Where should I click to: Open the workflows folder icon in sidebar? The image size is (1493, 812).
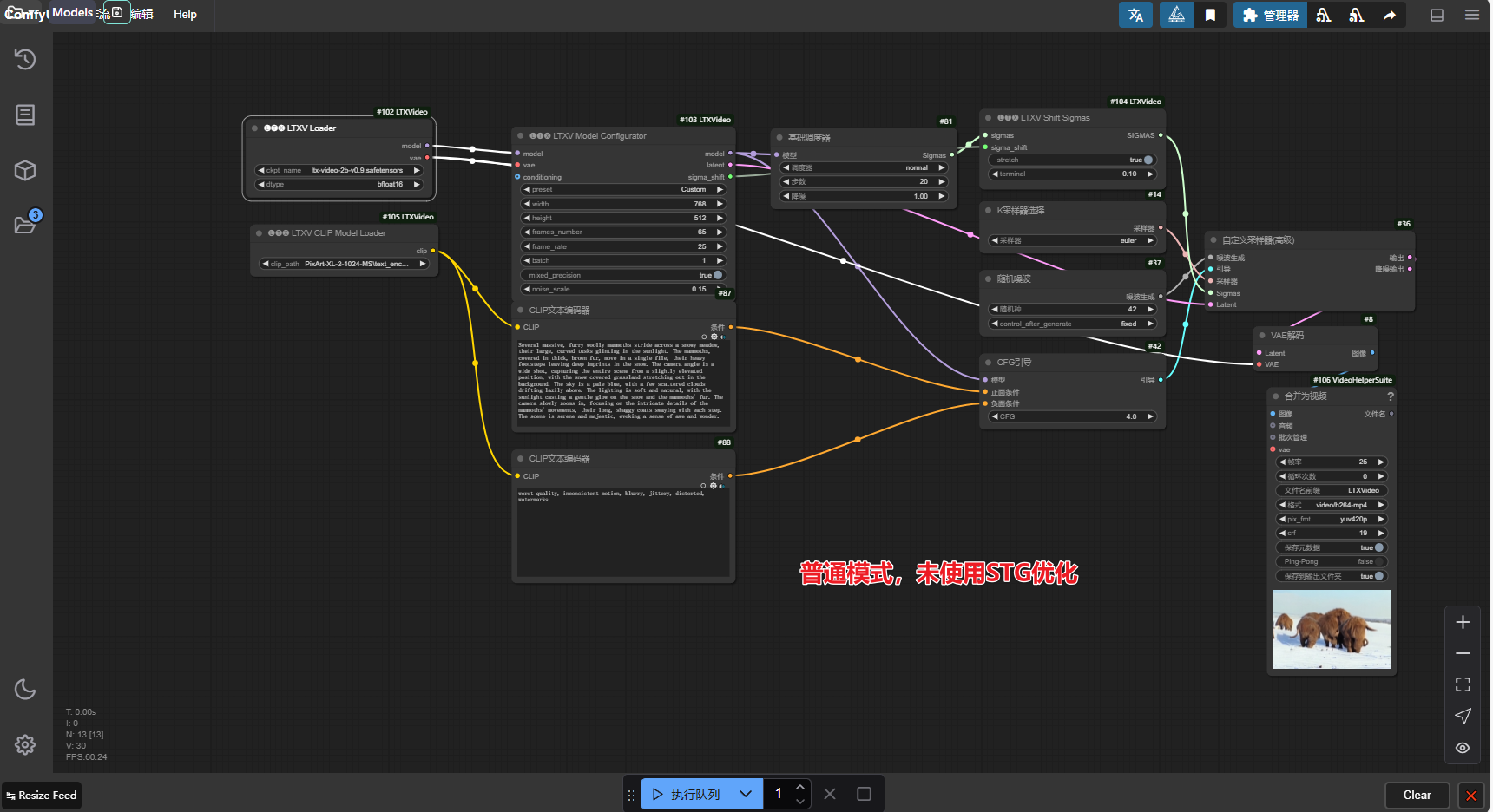[25, 226]
